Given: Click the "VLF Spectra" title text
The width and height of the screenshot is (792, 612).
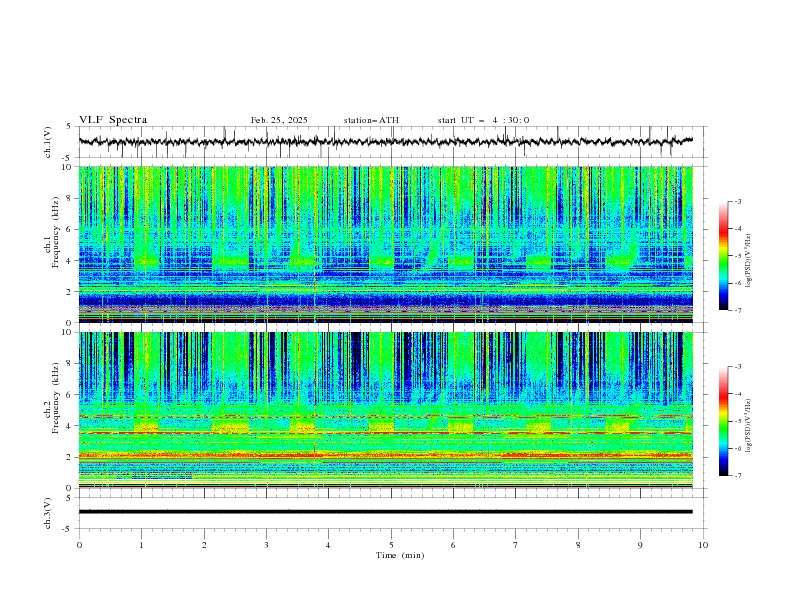Looking at the screenshot, I should [113, 120].
